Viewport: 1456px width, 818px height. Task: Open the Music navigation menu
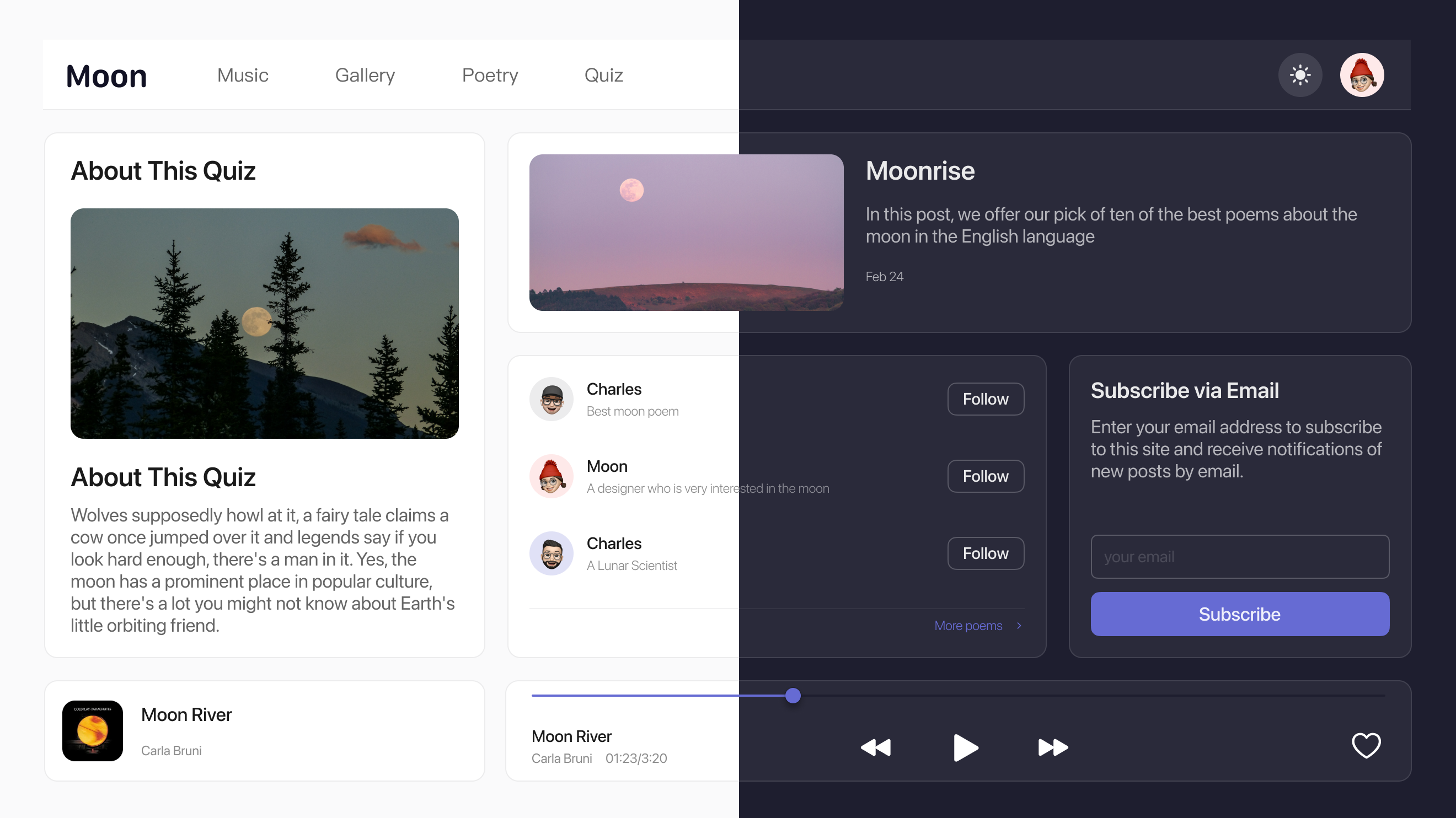coord(243,74)
